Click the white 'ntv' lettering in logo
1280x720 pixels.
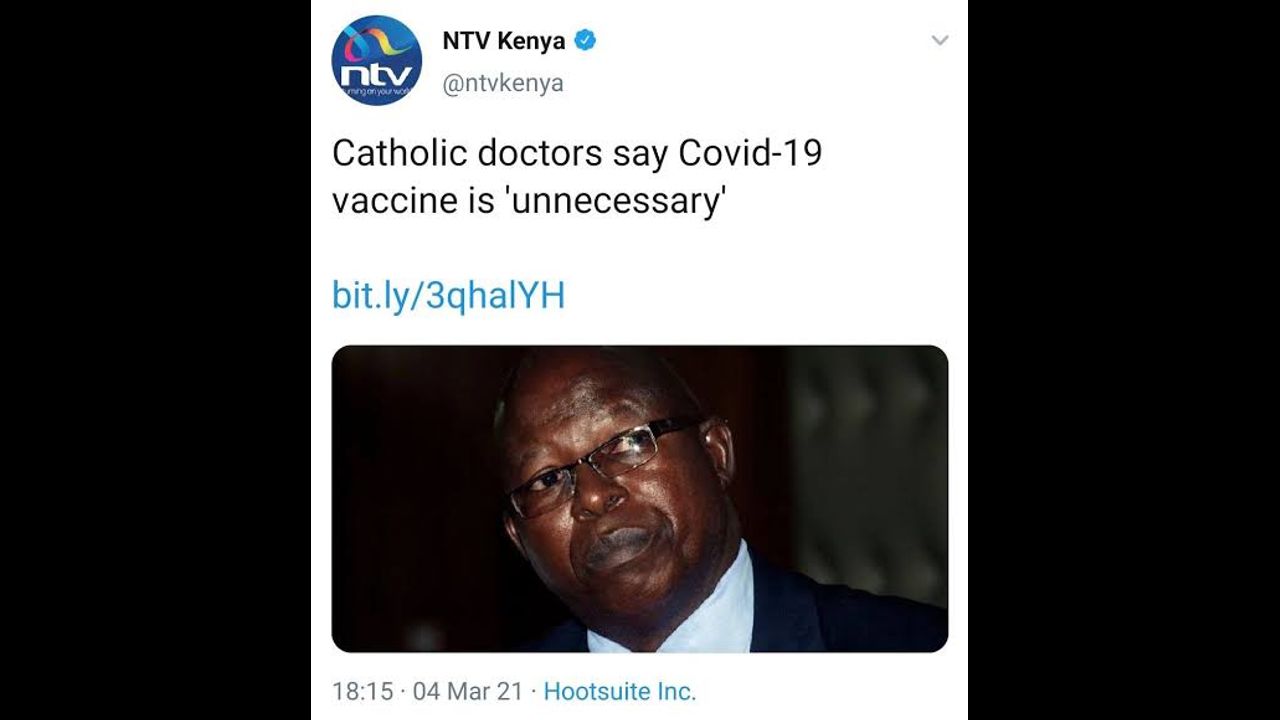tap(376, 75)
